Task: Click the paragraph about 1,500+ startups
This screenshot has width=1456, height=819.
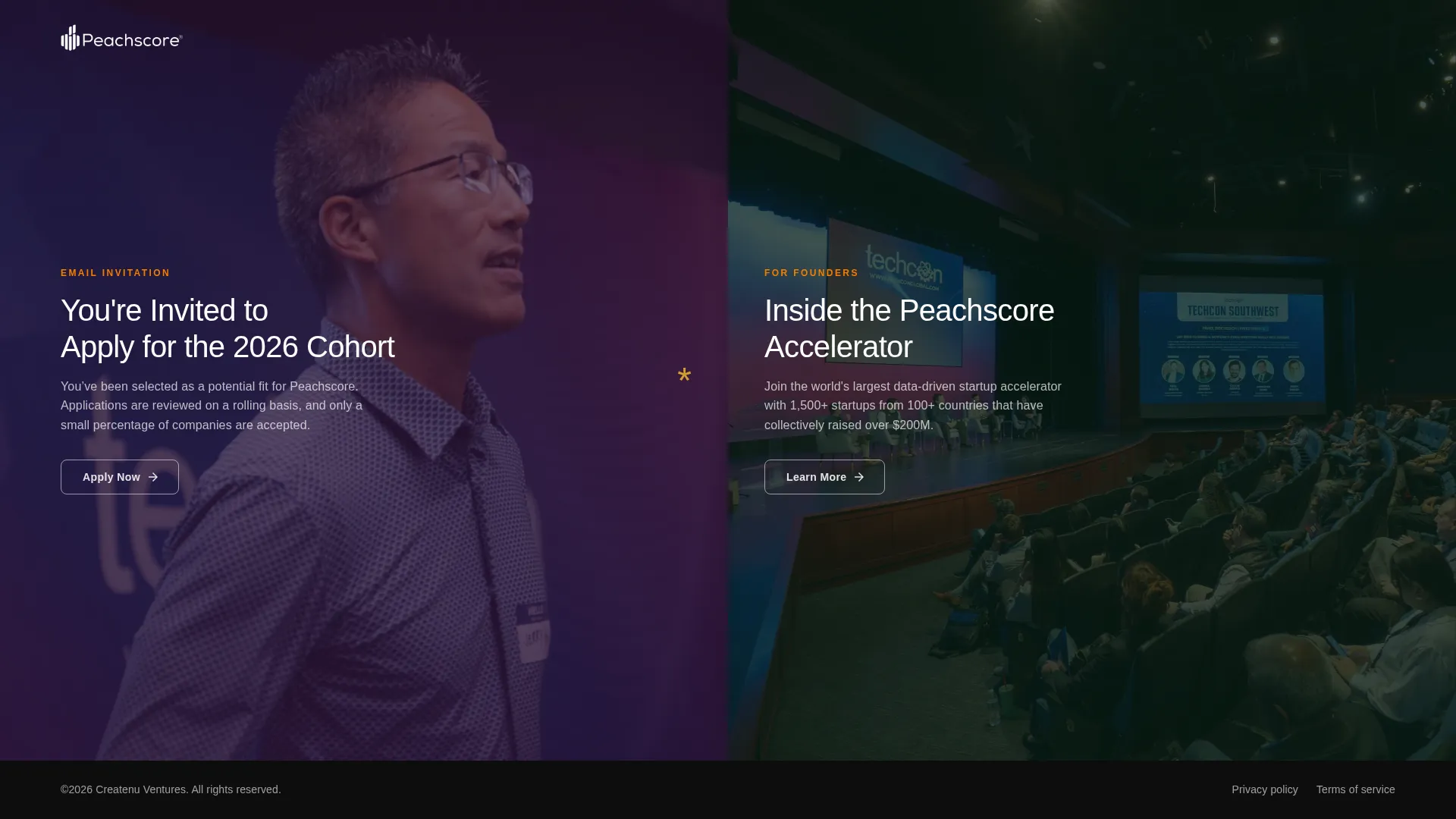Action: [913, 406]
